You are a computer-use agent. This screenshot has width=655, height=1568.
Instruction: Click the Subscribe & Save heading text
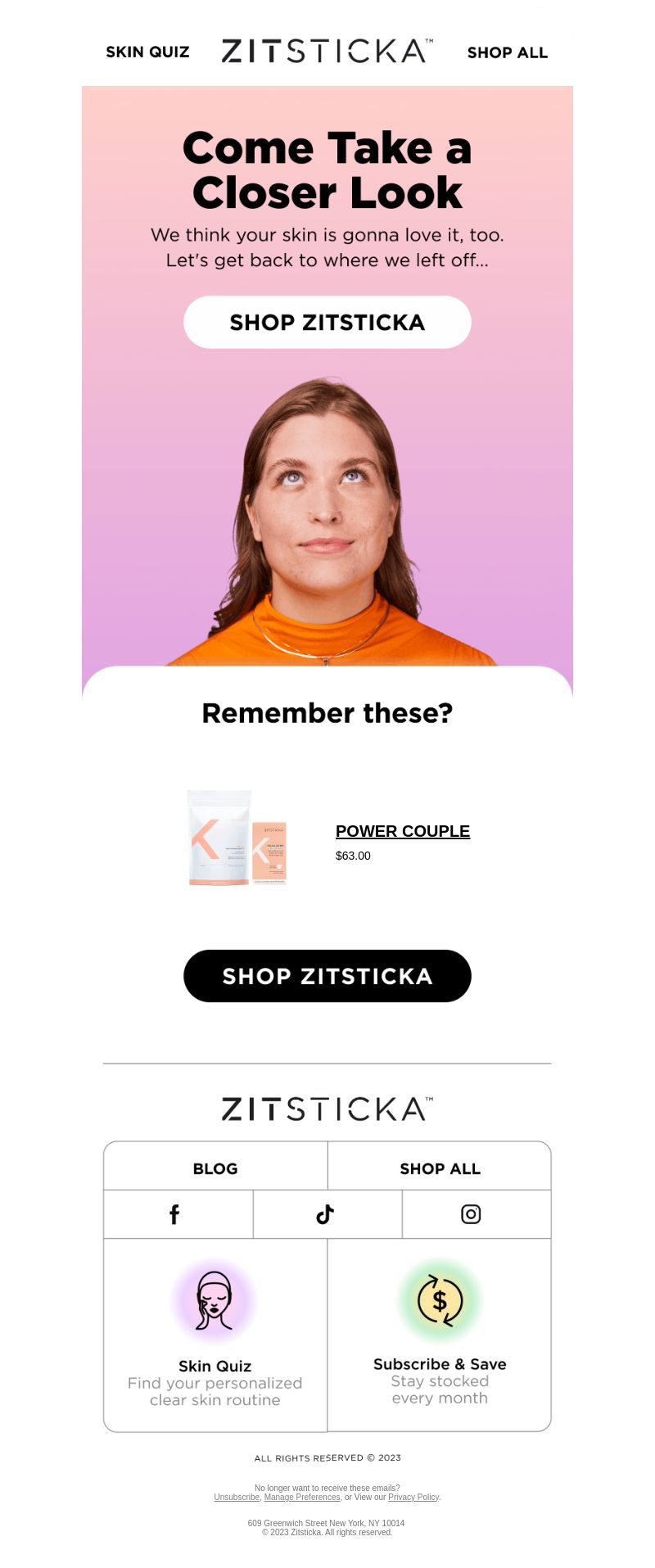coord(440,1364)
